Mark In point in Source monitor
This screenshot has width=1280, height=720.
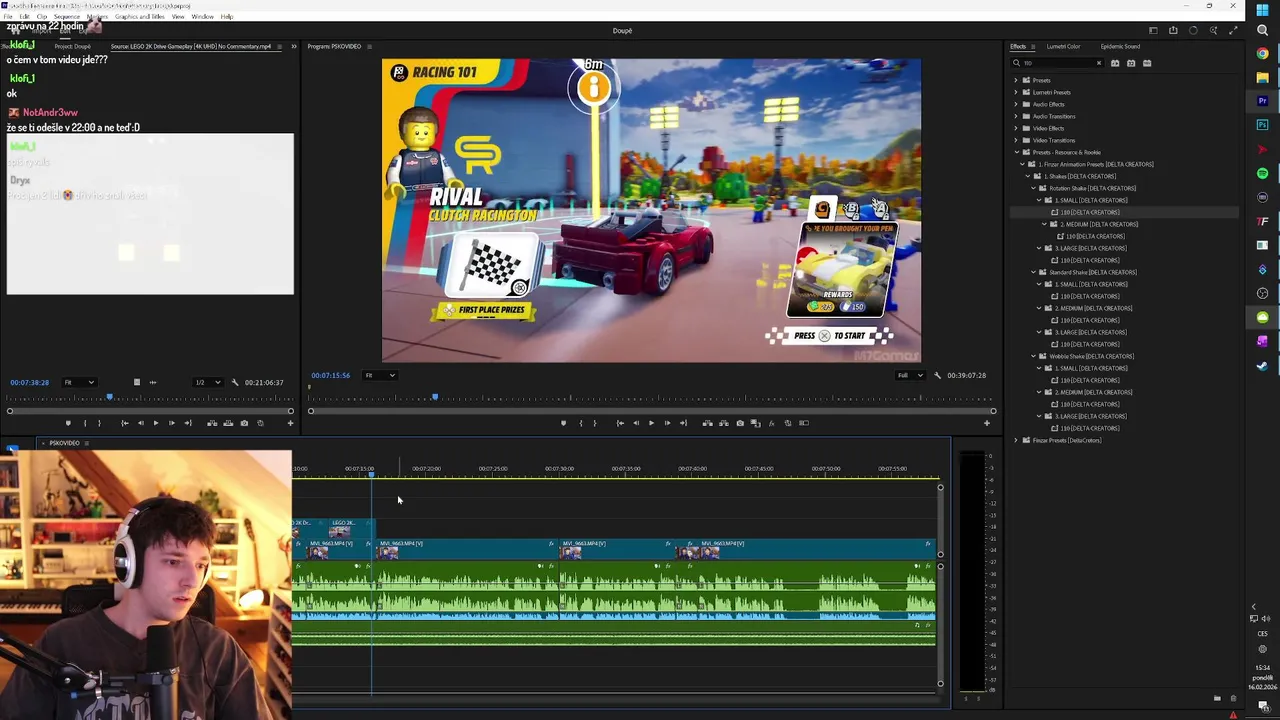coord(85,423)
